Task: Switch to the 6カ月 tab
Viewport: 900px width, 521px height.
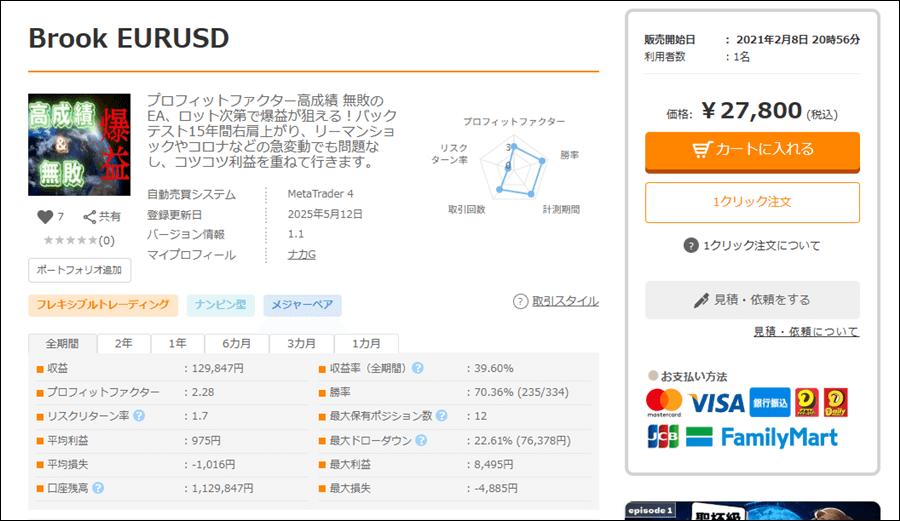Action: 237,343
